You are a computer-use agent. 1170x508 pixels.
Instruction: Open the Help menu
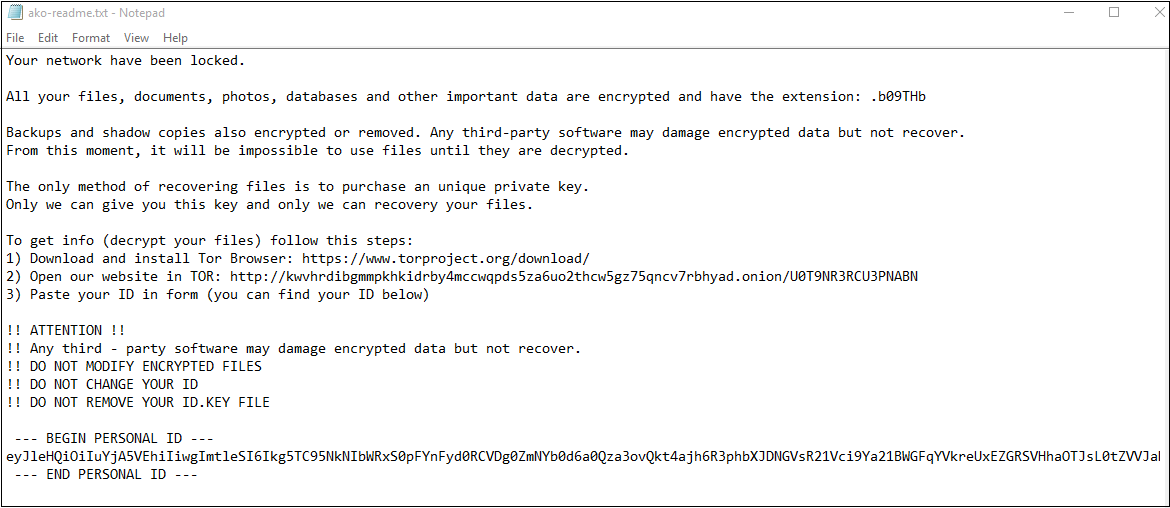tap(175, 38)
